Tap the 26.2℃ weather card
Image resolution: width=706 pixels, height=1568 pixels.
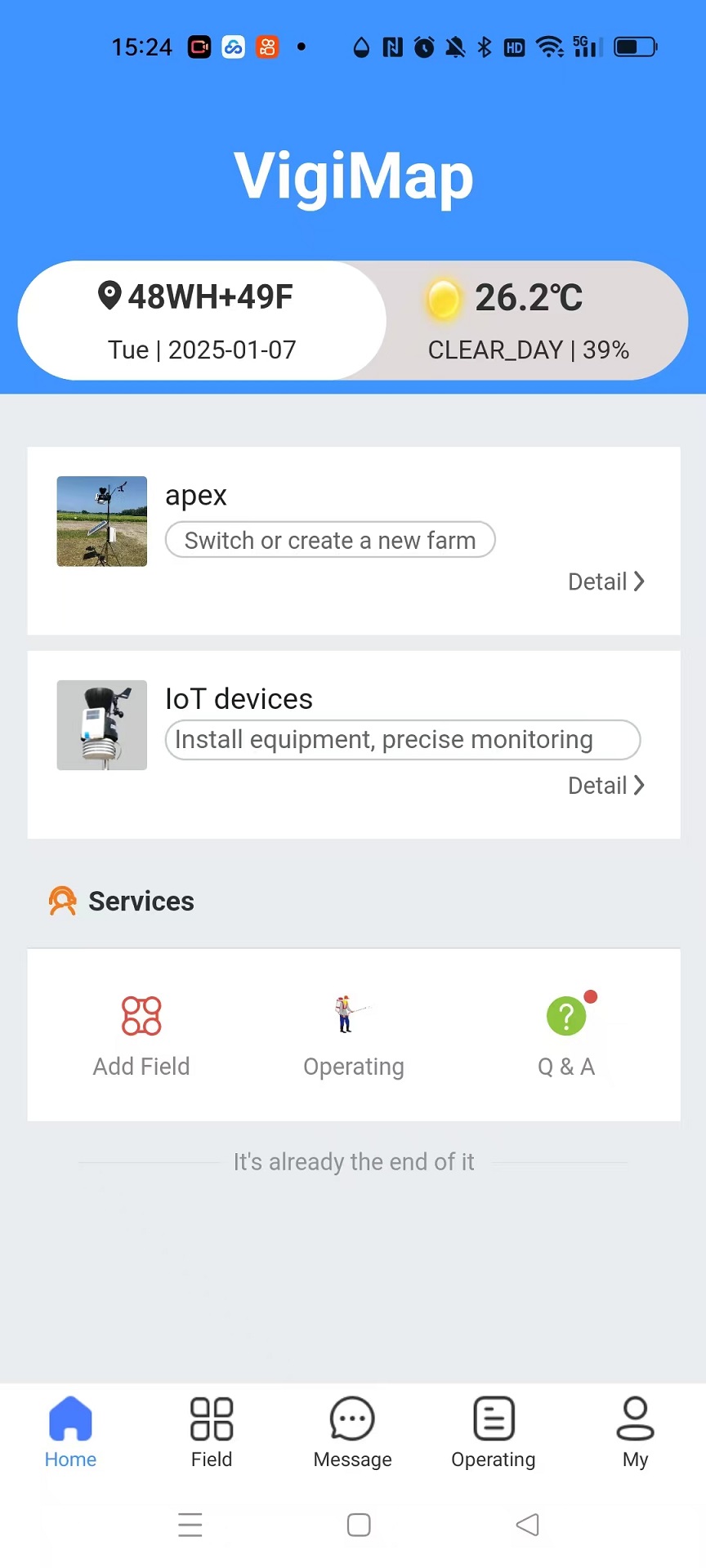click(537, 321)
